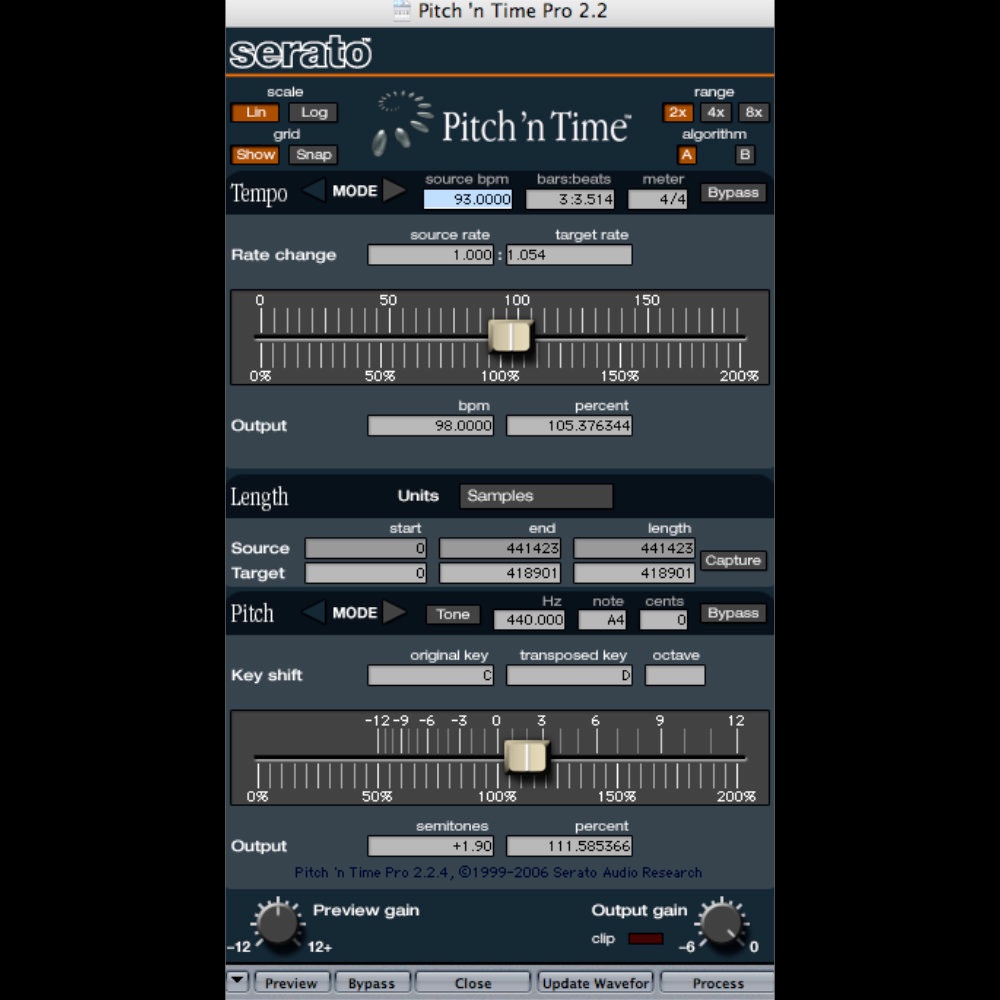This screenshot has height=1000, width=1000.
Task: Click the Tempo MODE right arrow
Action: (394, 191)
